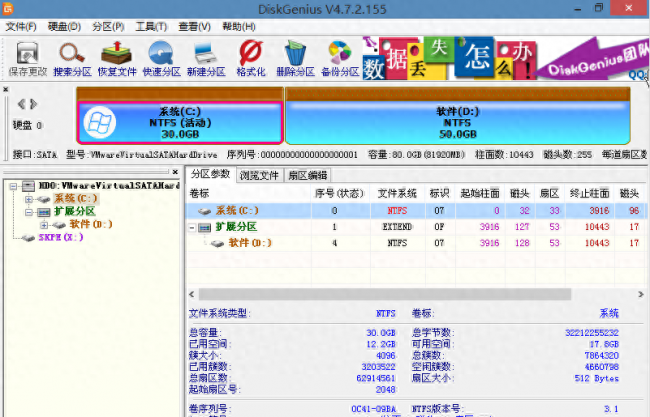
Task: Click the 终止柱面 column header
Action: tap(589, 194)
